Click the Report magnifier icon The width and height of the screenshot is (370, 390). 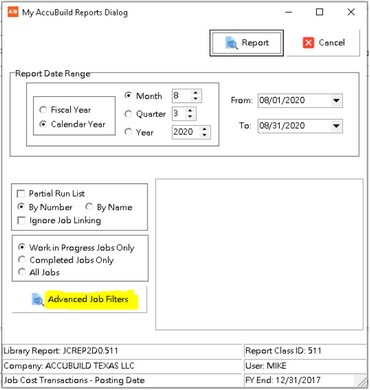click(232, 43)
